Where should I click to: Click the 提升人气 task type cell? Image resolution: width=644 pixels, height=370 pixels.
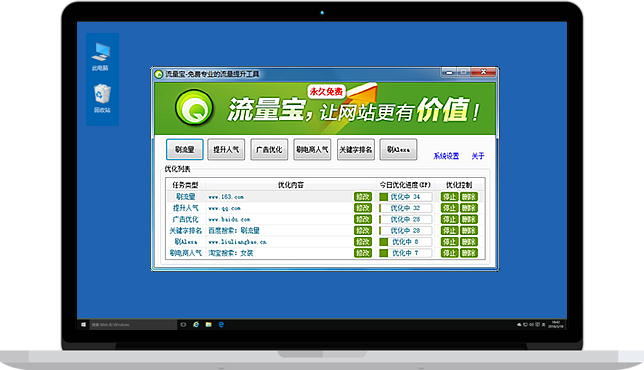(186, 208)
